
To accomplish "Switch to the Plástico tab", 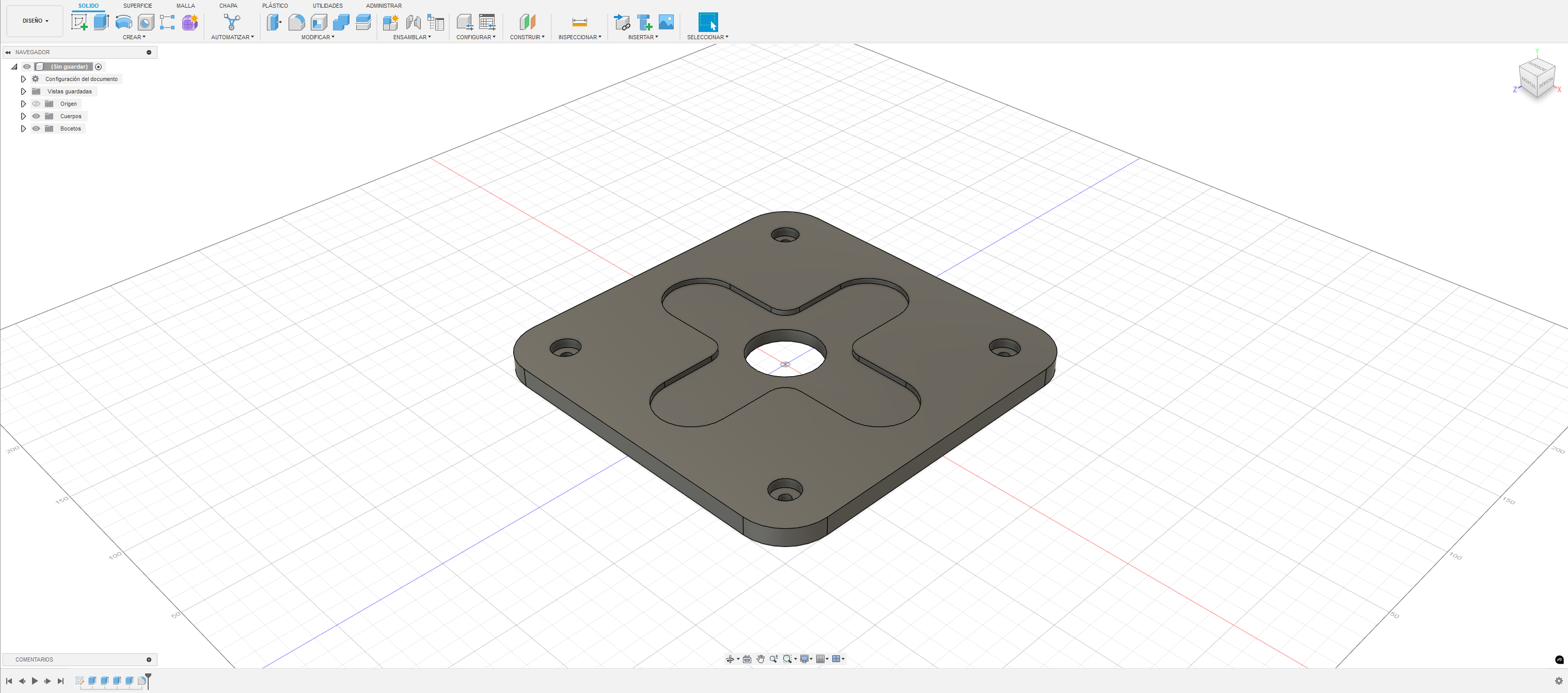I will (275, 6).
